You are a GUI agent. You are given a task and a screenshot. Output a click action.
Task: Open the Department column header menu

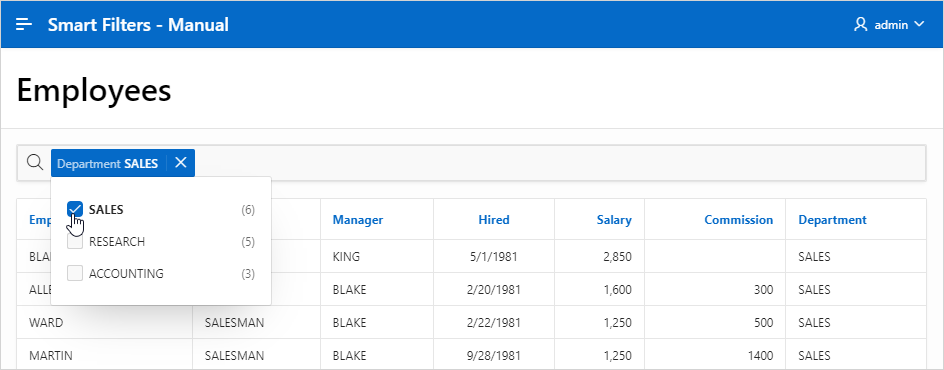point(833,220)
